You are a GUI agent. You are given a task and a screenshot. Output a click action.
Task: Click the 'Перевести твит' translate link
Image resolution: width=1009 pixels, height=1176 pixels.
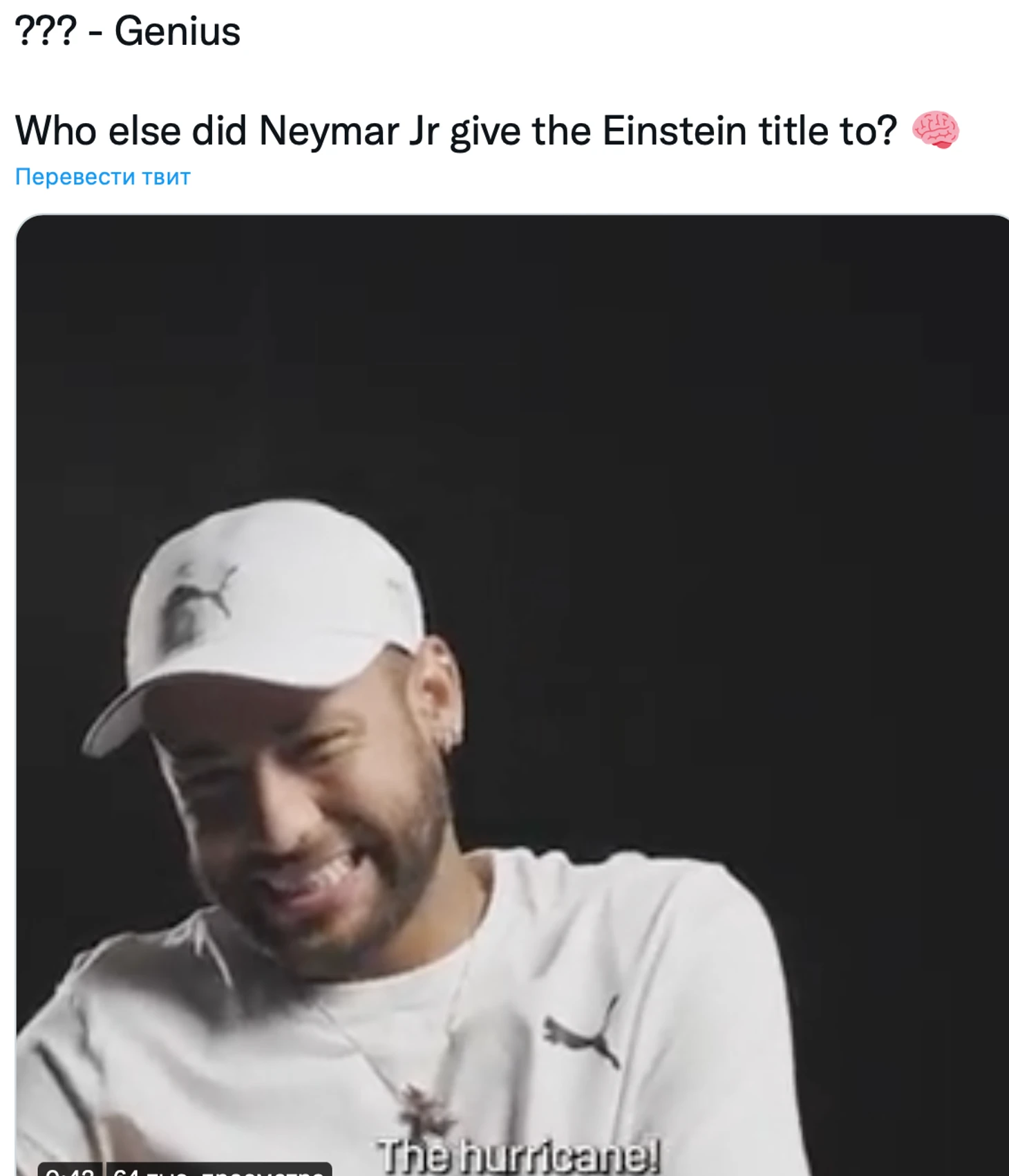pyautogui.click(x=103, y=177)
